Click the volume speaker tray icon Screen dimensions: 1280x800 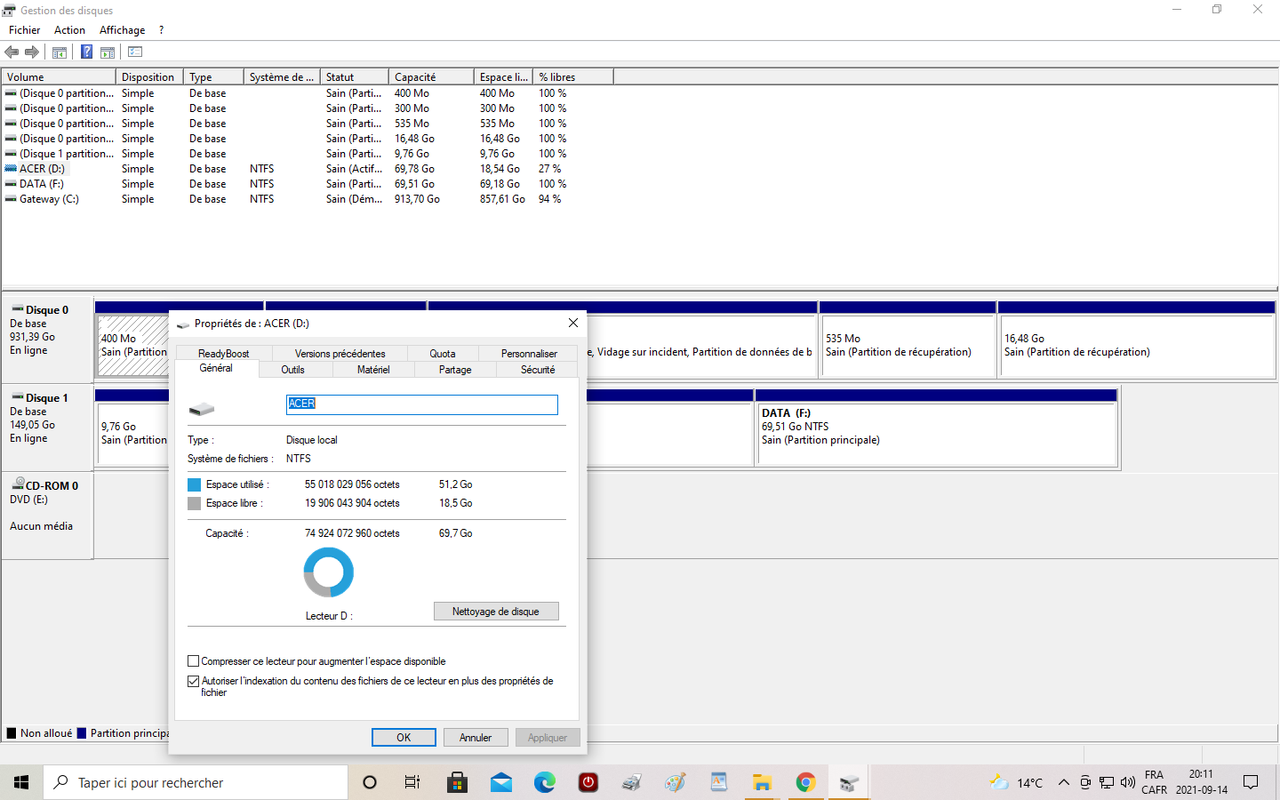coord(1129,782)
